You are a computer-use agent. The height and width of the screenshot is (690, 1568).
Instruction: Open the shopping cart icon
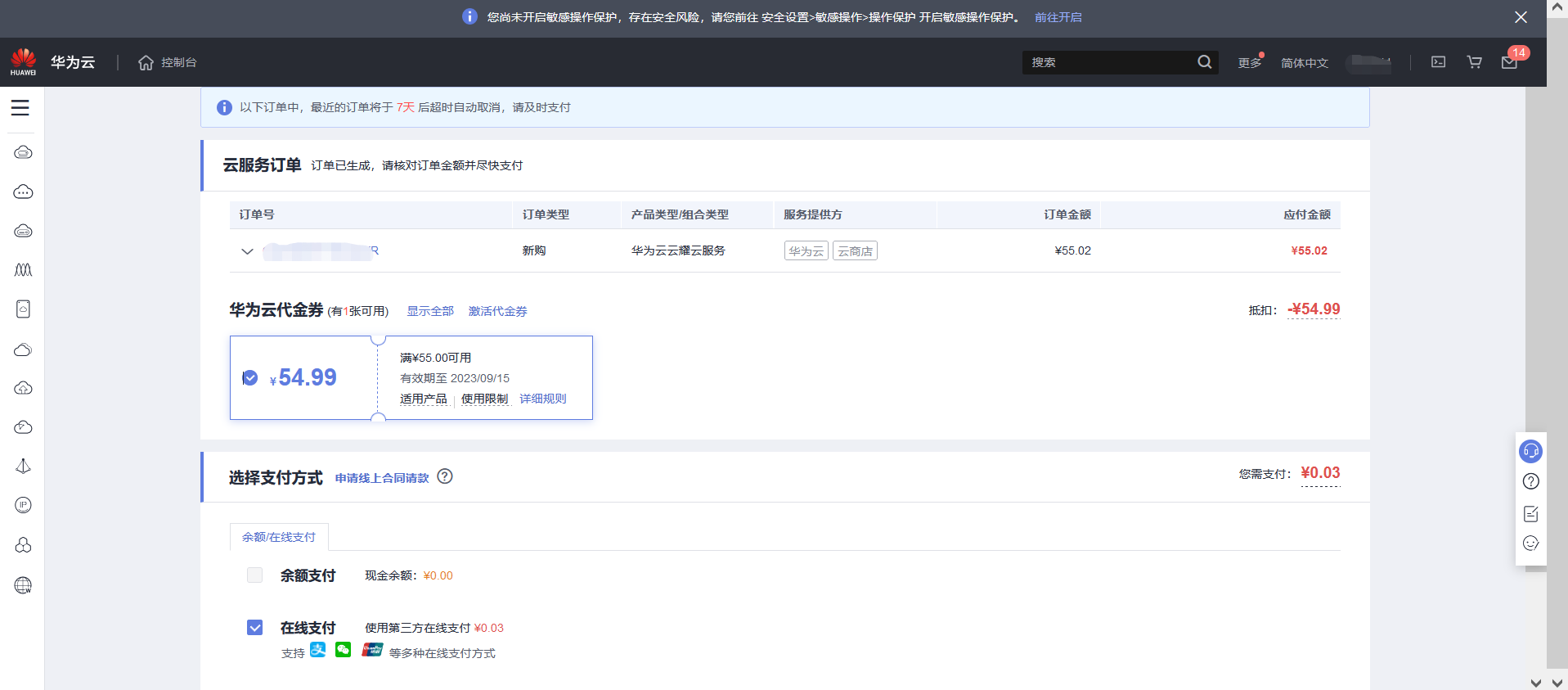[1474, 62]
